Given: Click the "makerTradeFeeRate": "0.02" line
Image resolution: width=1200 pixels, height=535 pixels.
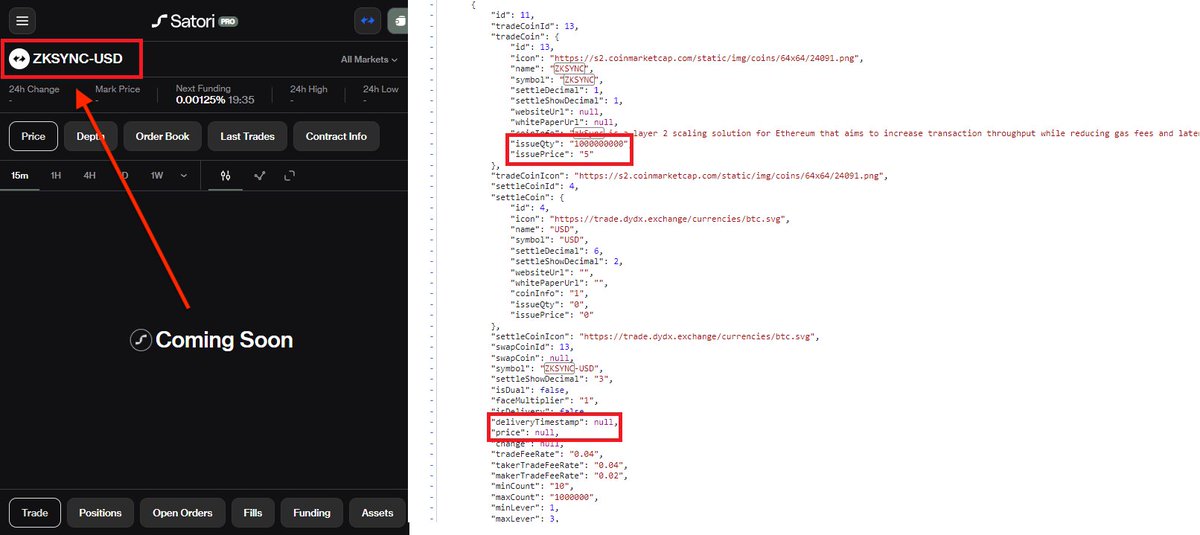Looking at the screenshot, I should [x=560, y=476].
